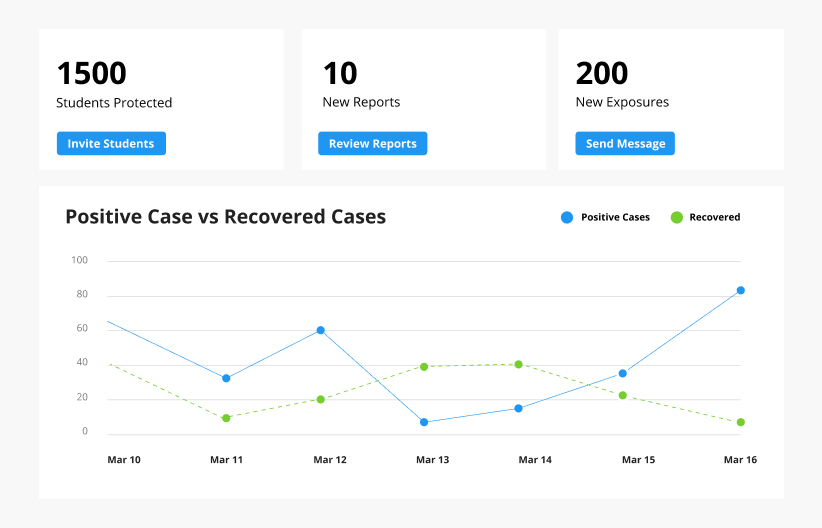Select the Recovered legend label
Screen dimensions: 822x528
715,217
